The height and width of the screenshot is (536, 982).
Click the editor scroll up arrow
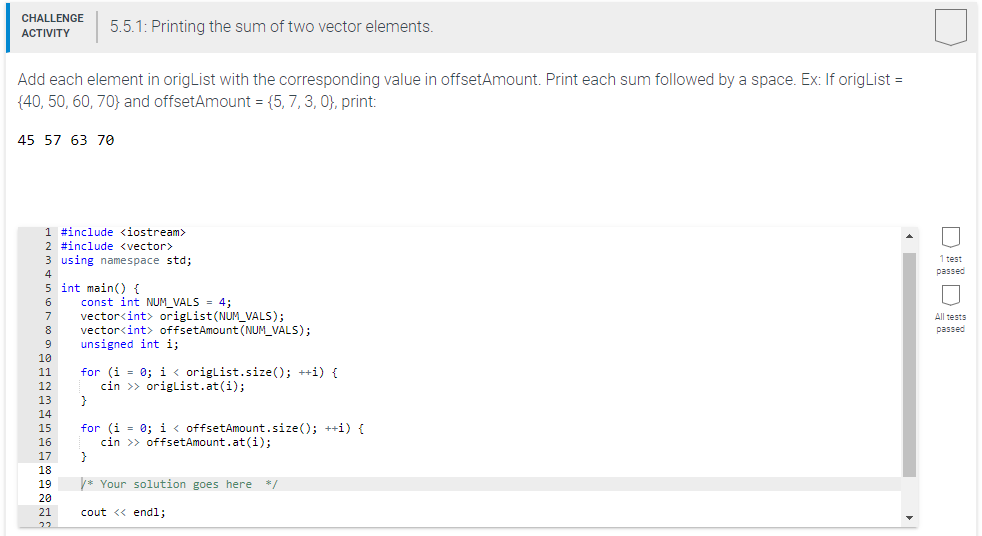[x=909, y=236]
